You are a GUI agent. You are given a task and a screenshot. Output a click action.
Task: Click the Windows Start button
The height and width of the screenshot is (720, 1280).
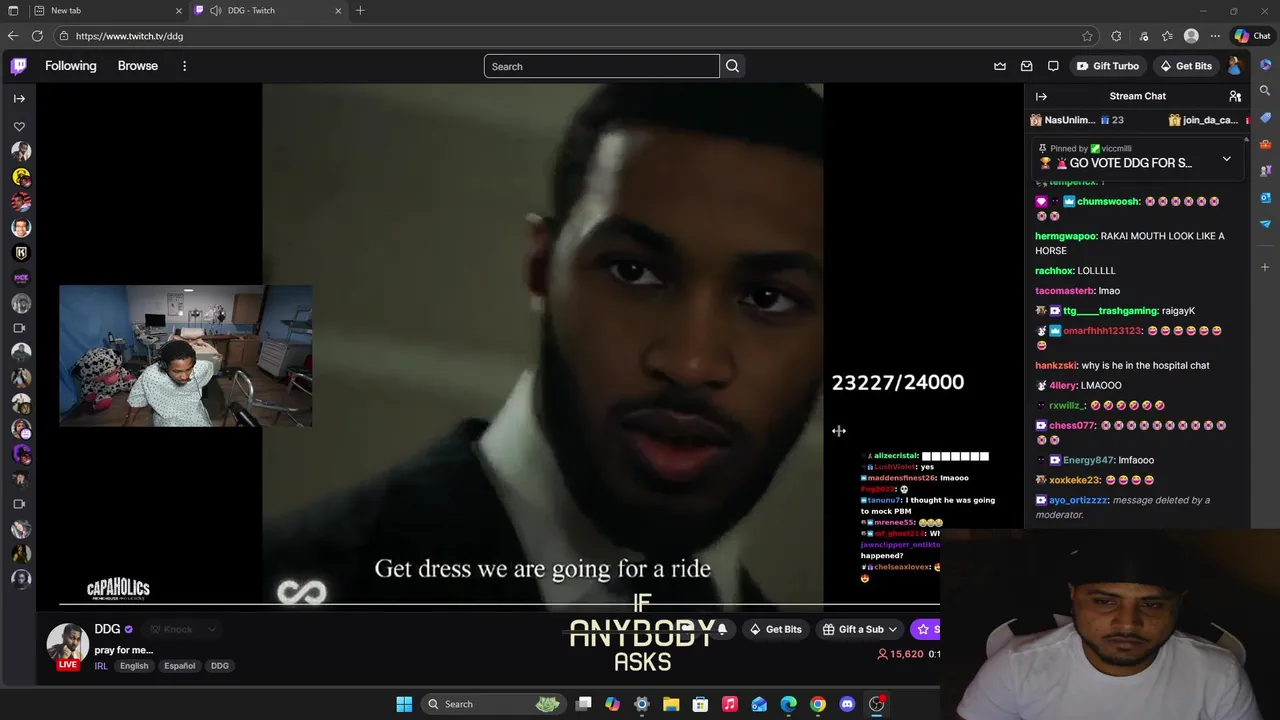click(x=404, y=704)
